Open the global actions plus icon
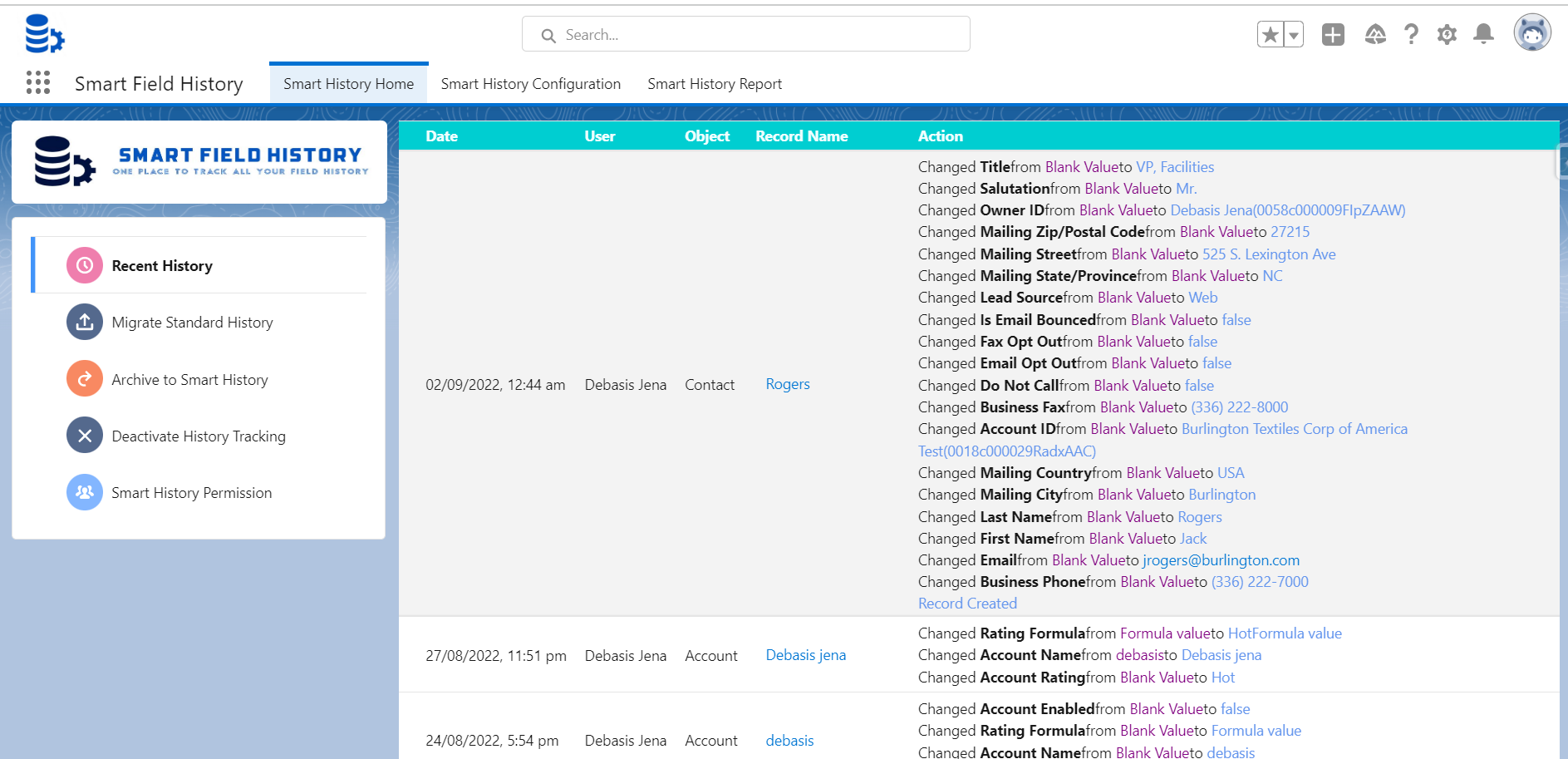This screenshot has width=1568, height=759. [x=1333, y=35]
